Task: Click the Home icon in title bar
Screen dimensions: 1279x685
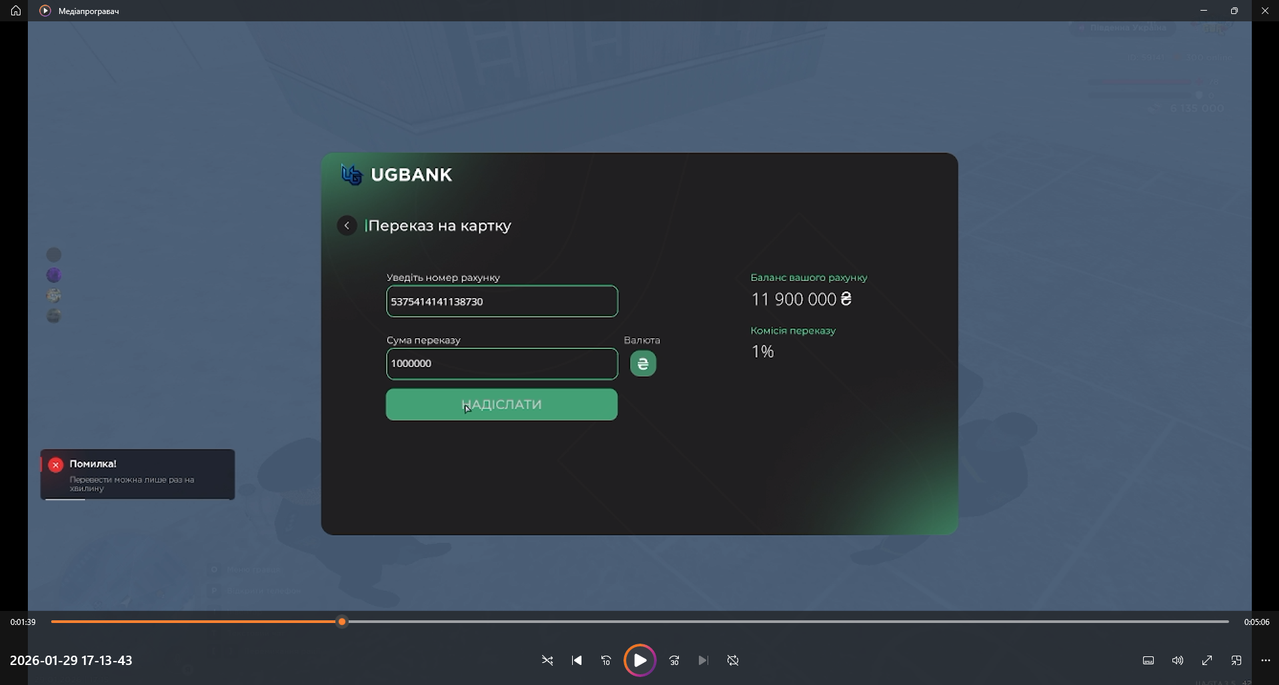Action: point(16,10)
